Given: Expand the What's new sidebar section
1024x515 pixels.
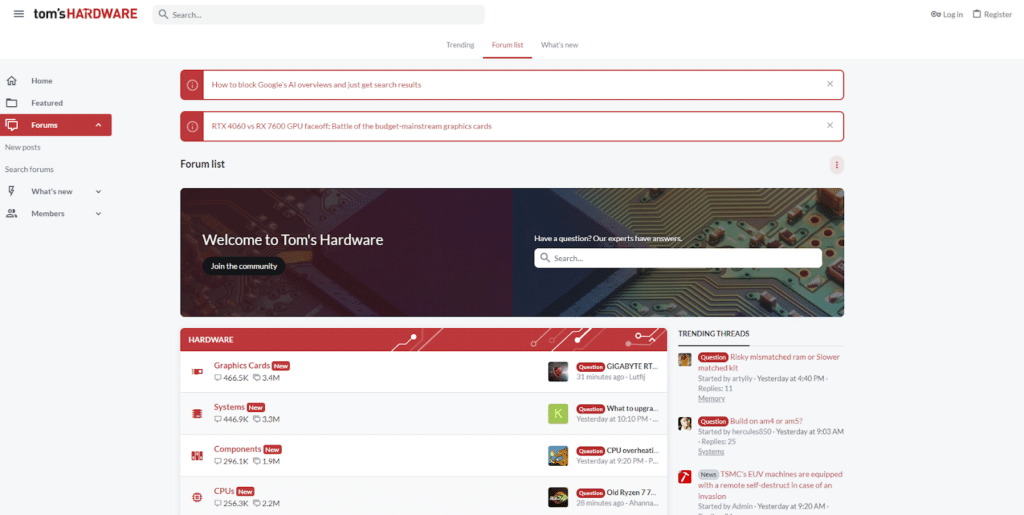Looking at the screenshot, I should click(99, 192).
